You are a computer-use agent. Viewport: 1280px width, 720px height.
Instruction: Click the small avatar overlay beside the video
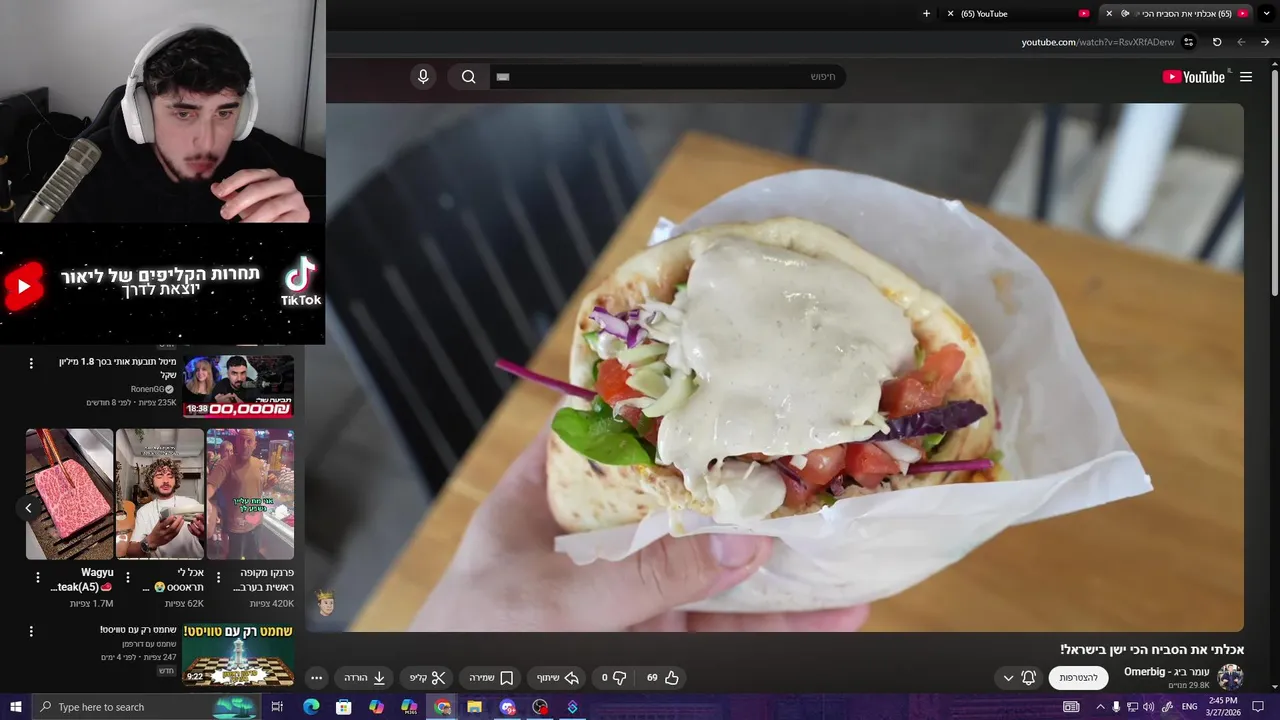pos(325,602)
